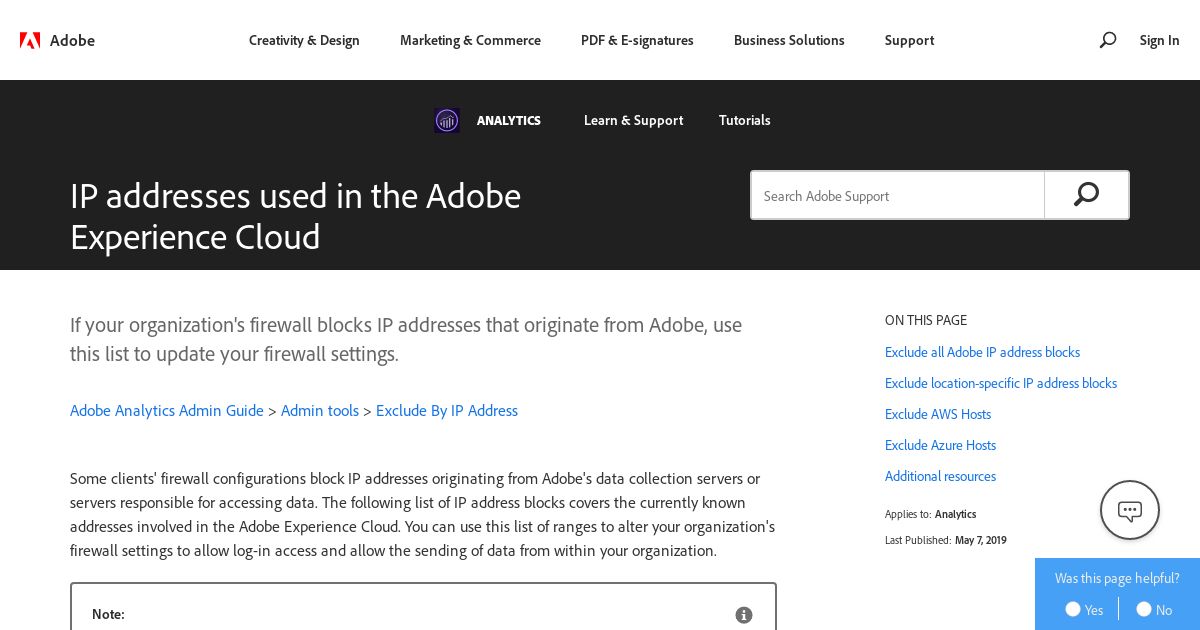Click the Was this page helpful? text
Image resolution: width=1200 pixels, height=630 pixels.
pos(1117,578)
